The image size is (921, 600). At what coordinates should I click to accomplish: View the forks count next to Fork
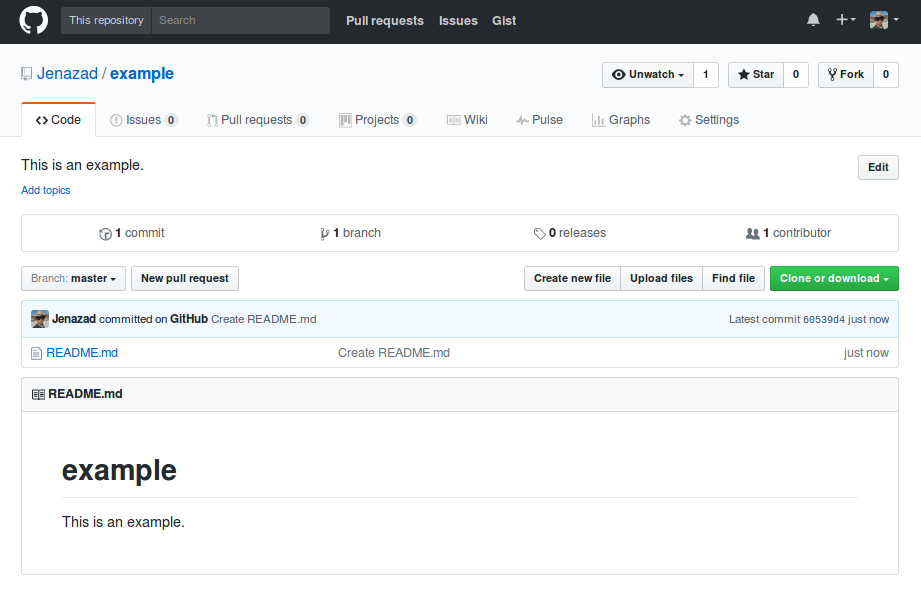tap(886, 75)
